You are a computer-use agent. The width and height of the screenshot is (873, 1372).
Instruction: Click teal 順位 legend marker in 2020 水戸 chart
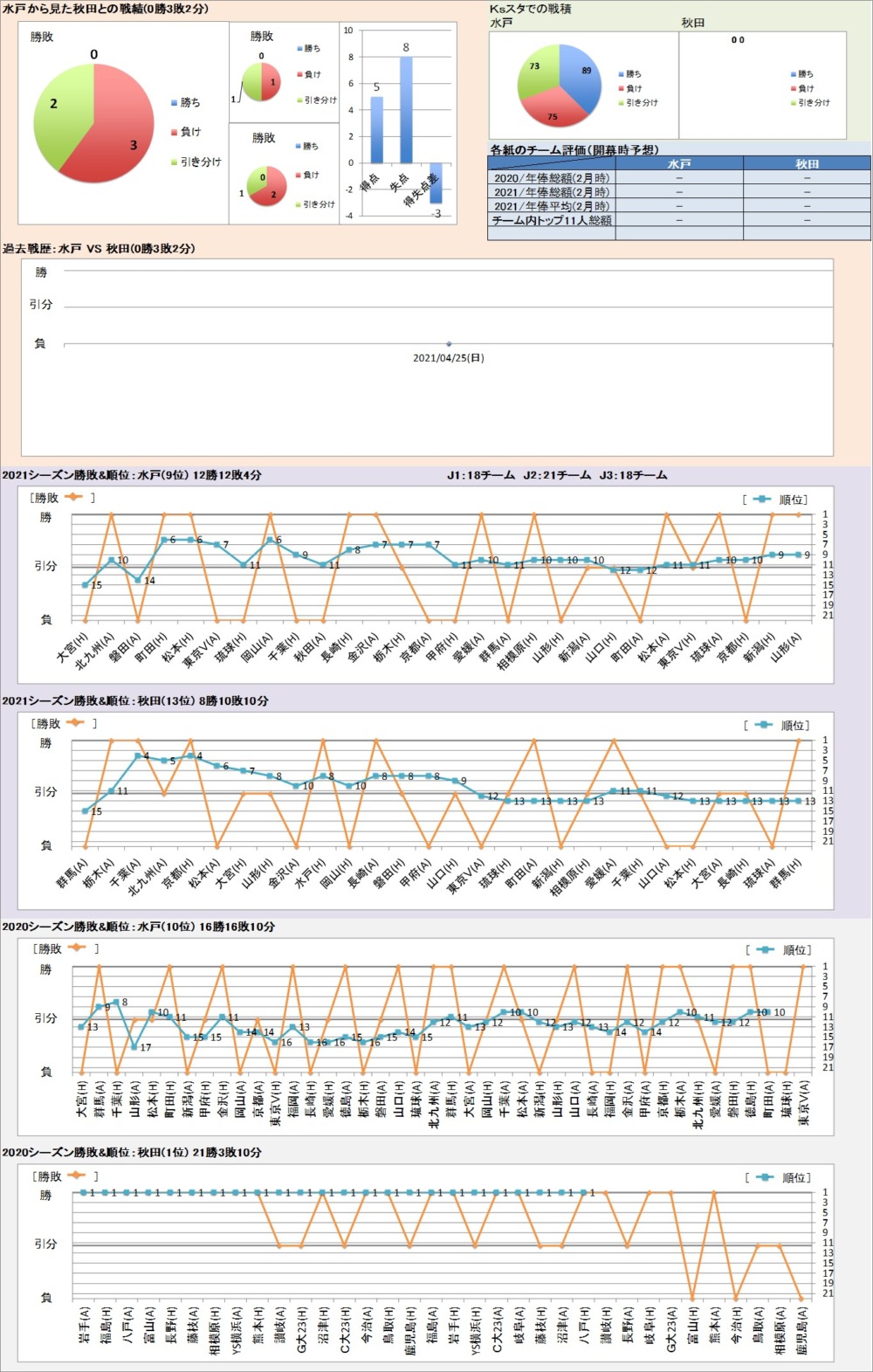click(766, 949)
